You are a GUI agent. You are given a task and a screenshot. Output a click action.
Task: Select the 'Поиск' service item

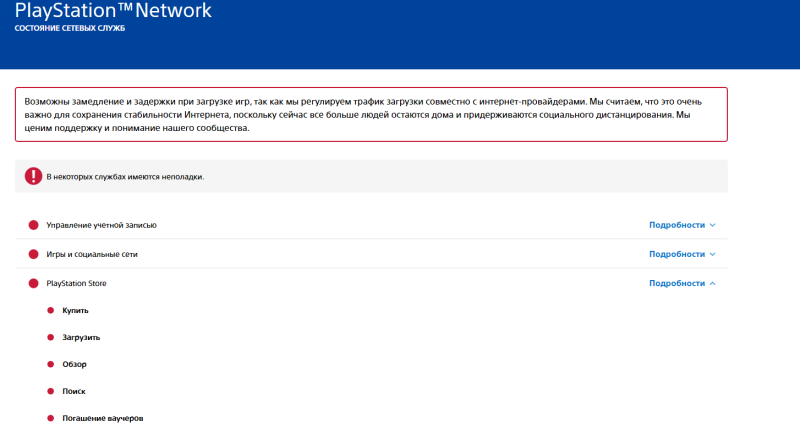point(74,391)
